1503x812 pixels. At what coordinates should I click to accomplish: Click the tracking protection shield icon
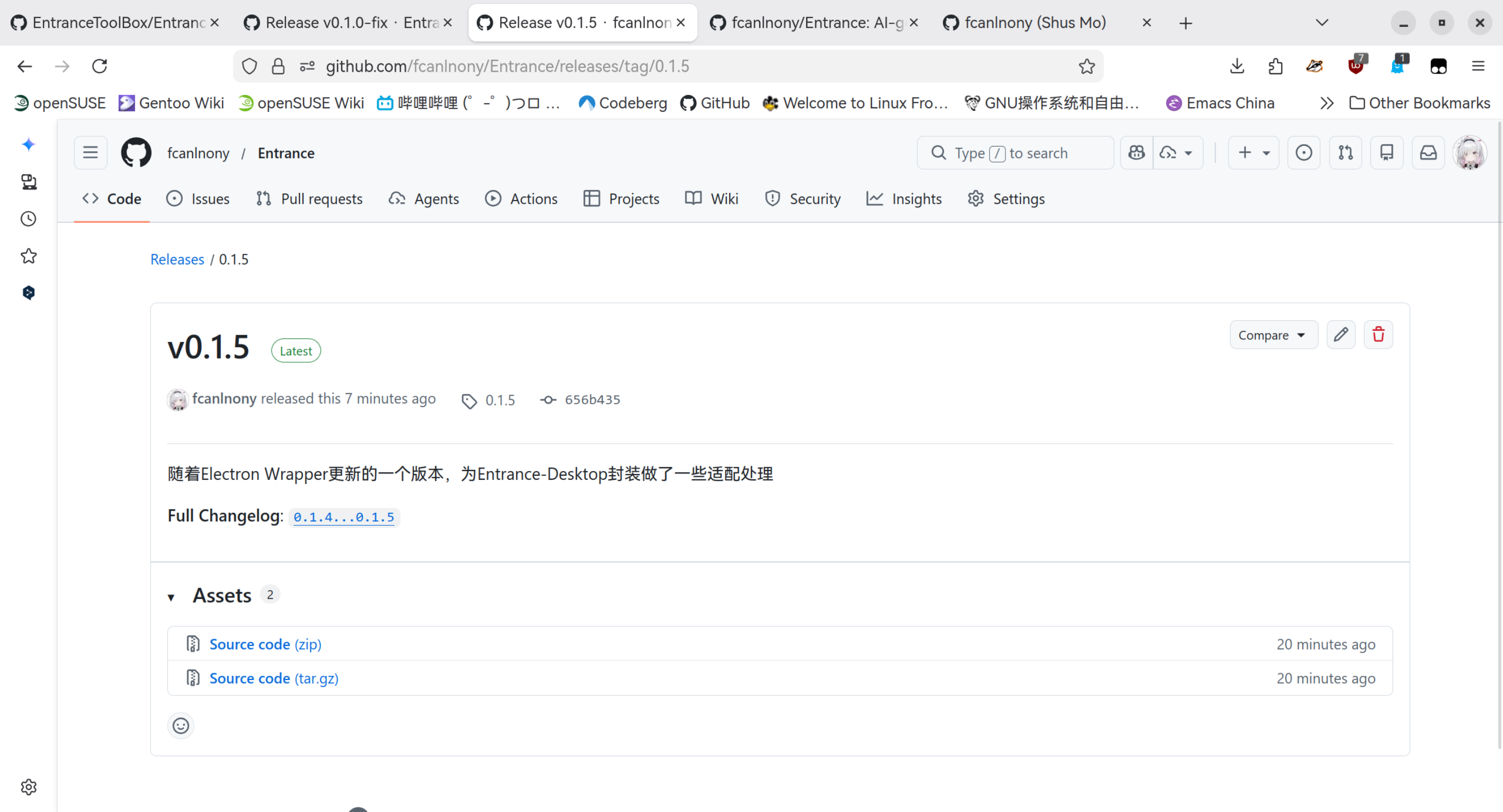(x=249, y=67)
